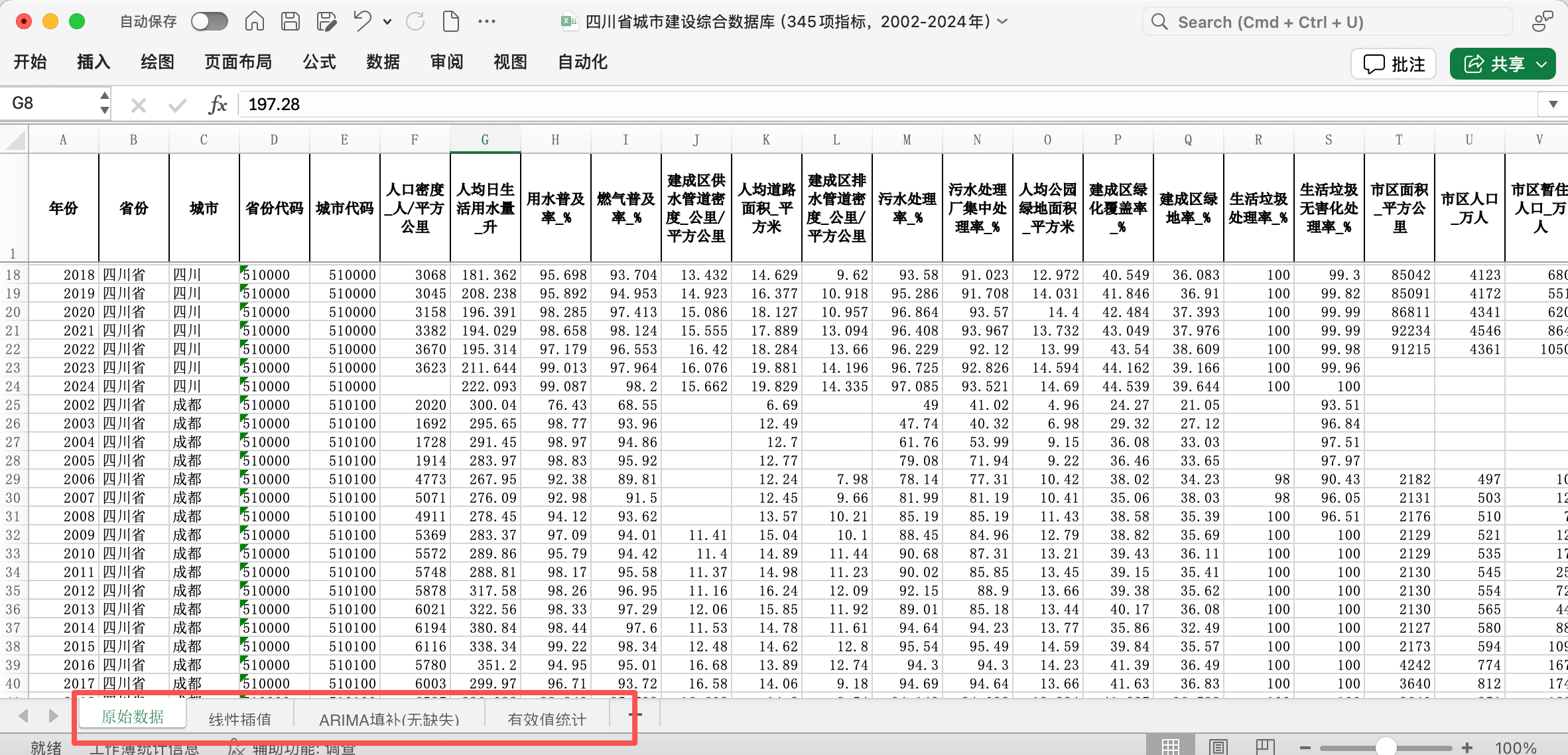Image resolution: width=1568 pixels, height=755 pixels.
Task: Switch to Normal grid view in status bar
Action: tap(1171, 747)
